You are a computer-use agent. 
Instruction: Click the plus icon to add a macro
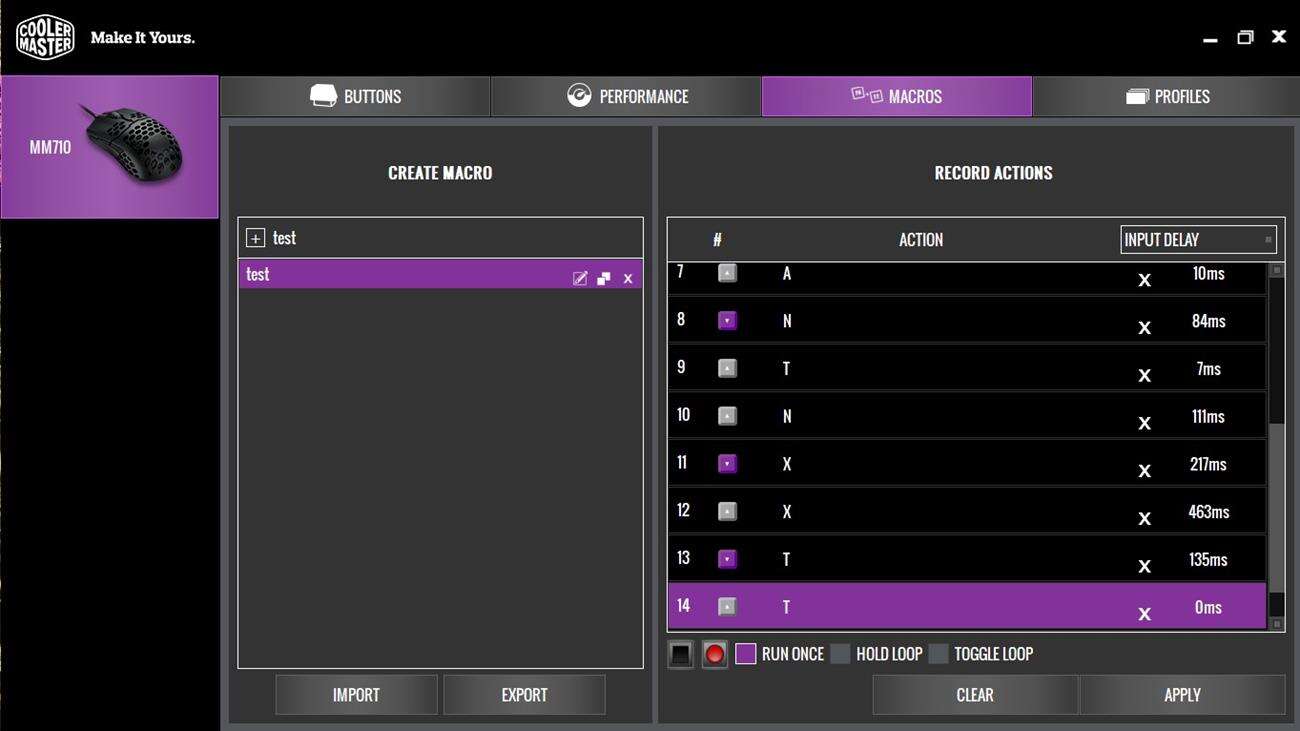tap(255, 238)
